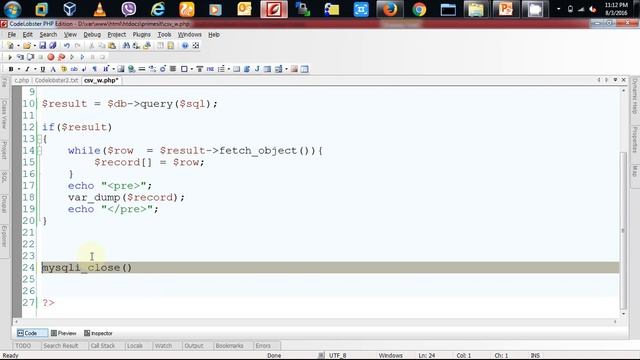Click the Paste clipboard icon
Image resolution: width=640 pixels, height=360 pixels.
112,46
